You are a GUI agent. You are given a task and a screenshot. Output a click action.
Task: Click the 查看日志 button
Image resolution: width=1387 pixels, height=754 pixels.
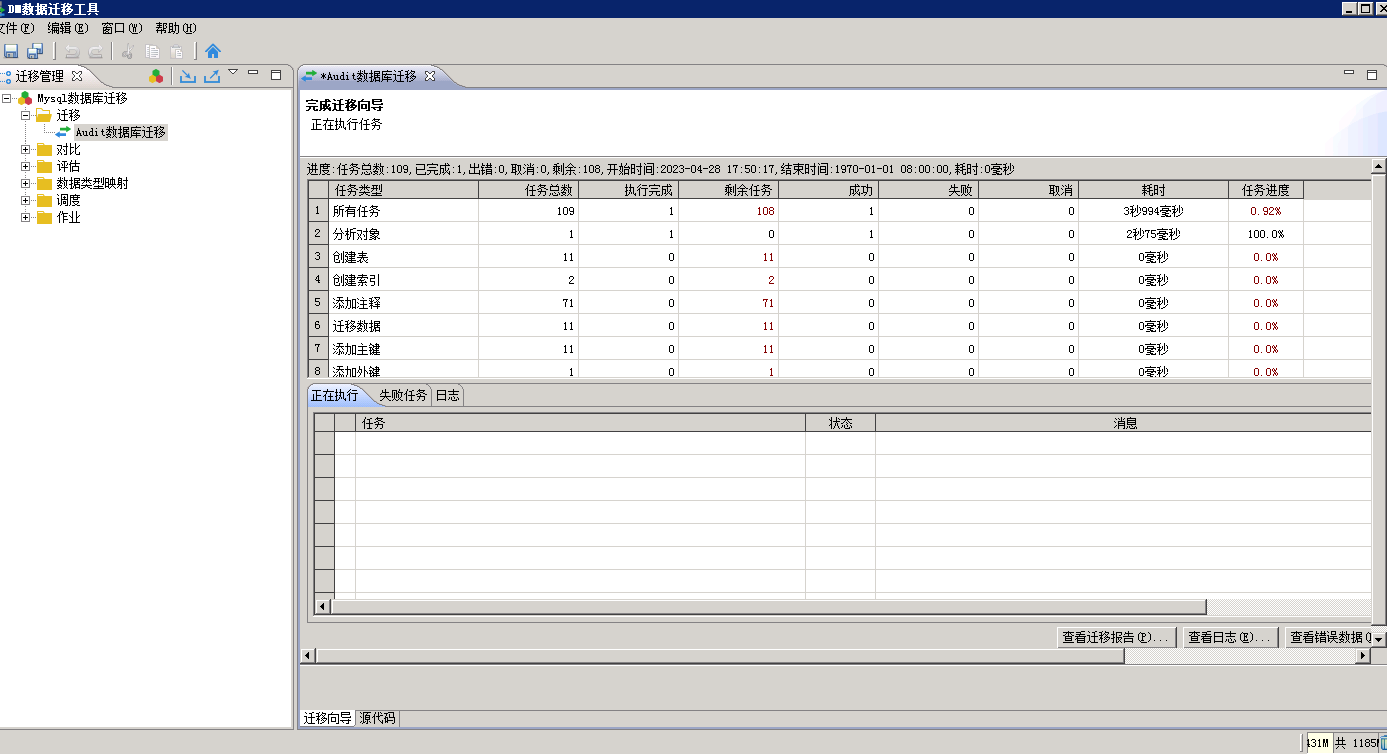pos(1229,637)
